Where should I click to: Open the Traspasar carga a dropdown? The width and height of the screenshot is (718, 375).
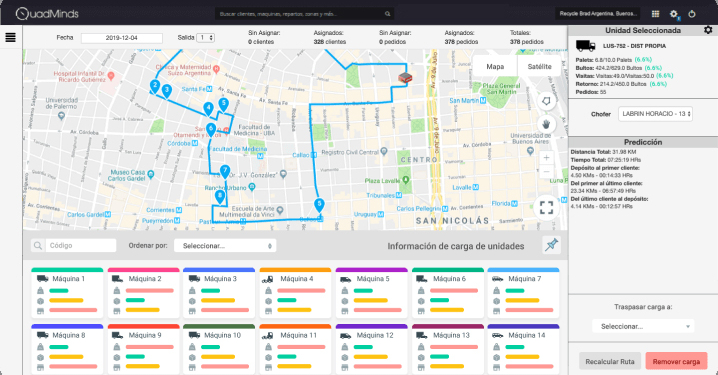coord(643,326)
